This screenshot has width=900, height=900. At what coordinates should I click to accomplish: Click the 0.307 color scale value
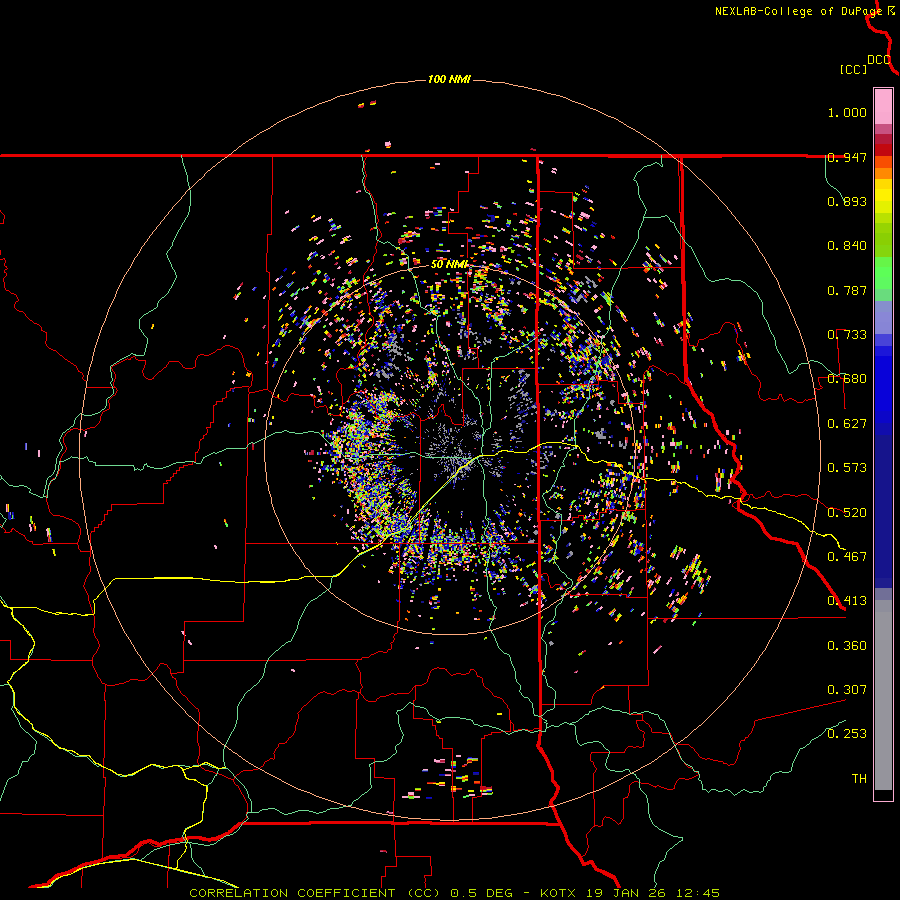[x=847, y=690]
